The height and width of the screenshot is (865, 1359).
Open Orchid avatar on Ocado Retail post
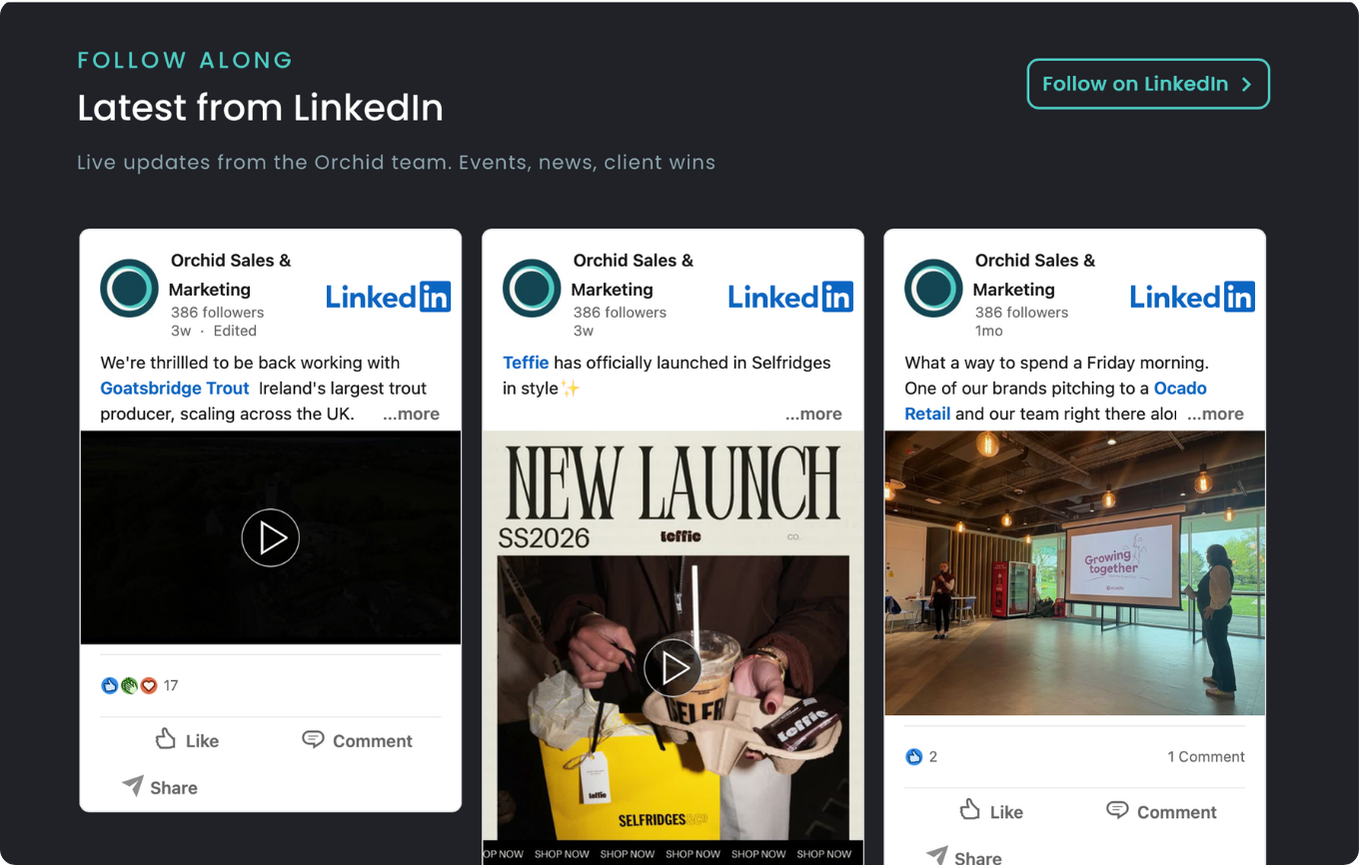pos(933,288)
